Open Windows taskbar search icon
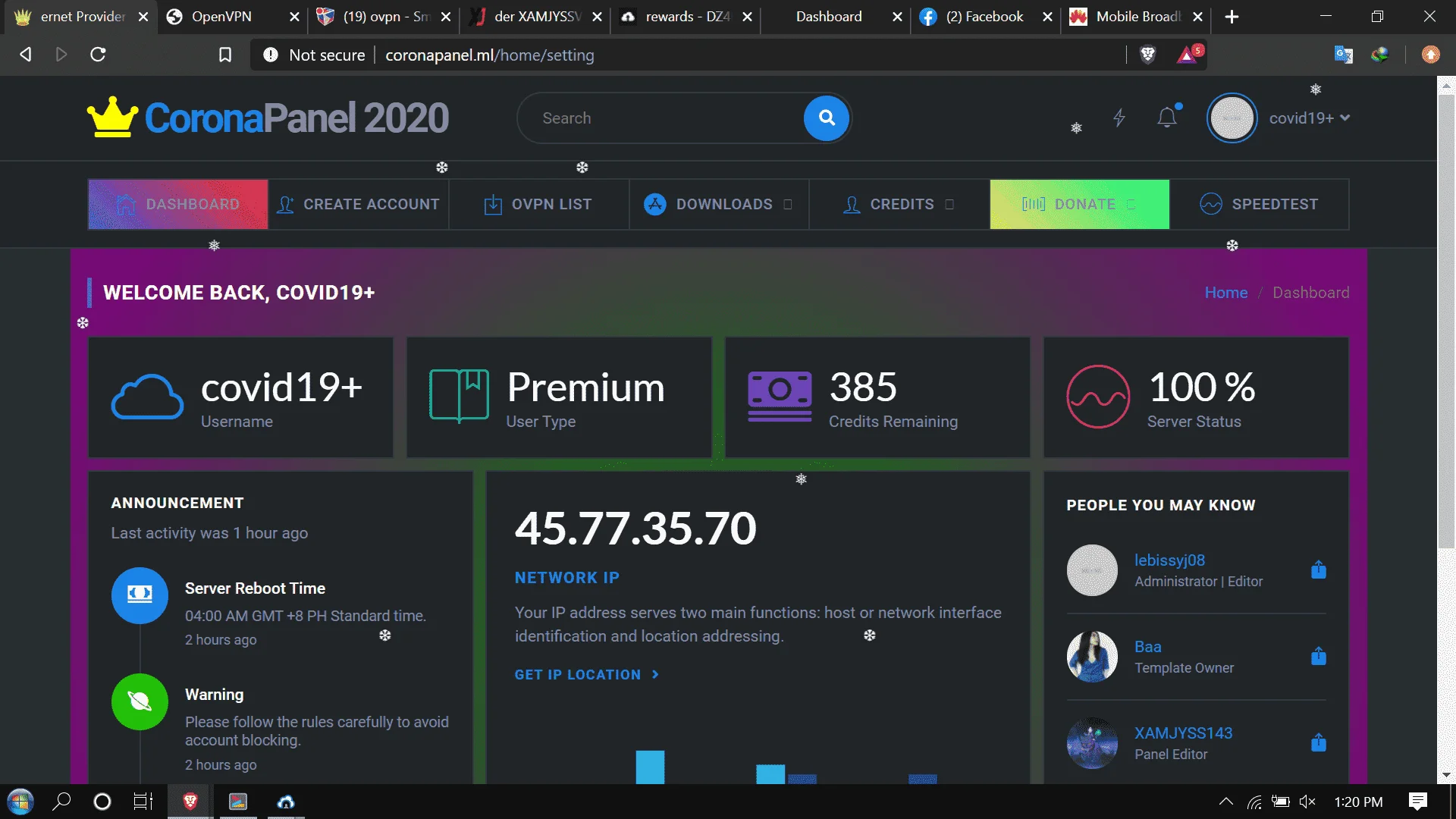 tap(61, 802)
